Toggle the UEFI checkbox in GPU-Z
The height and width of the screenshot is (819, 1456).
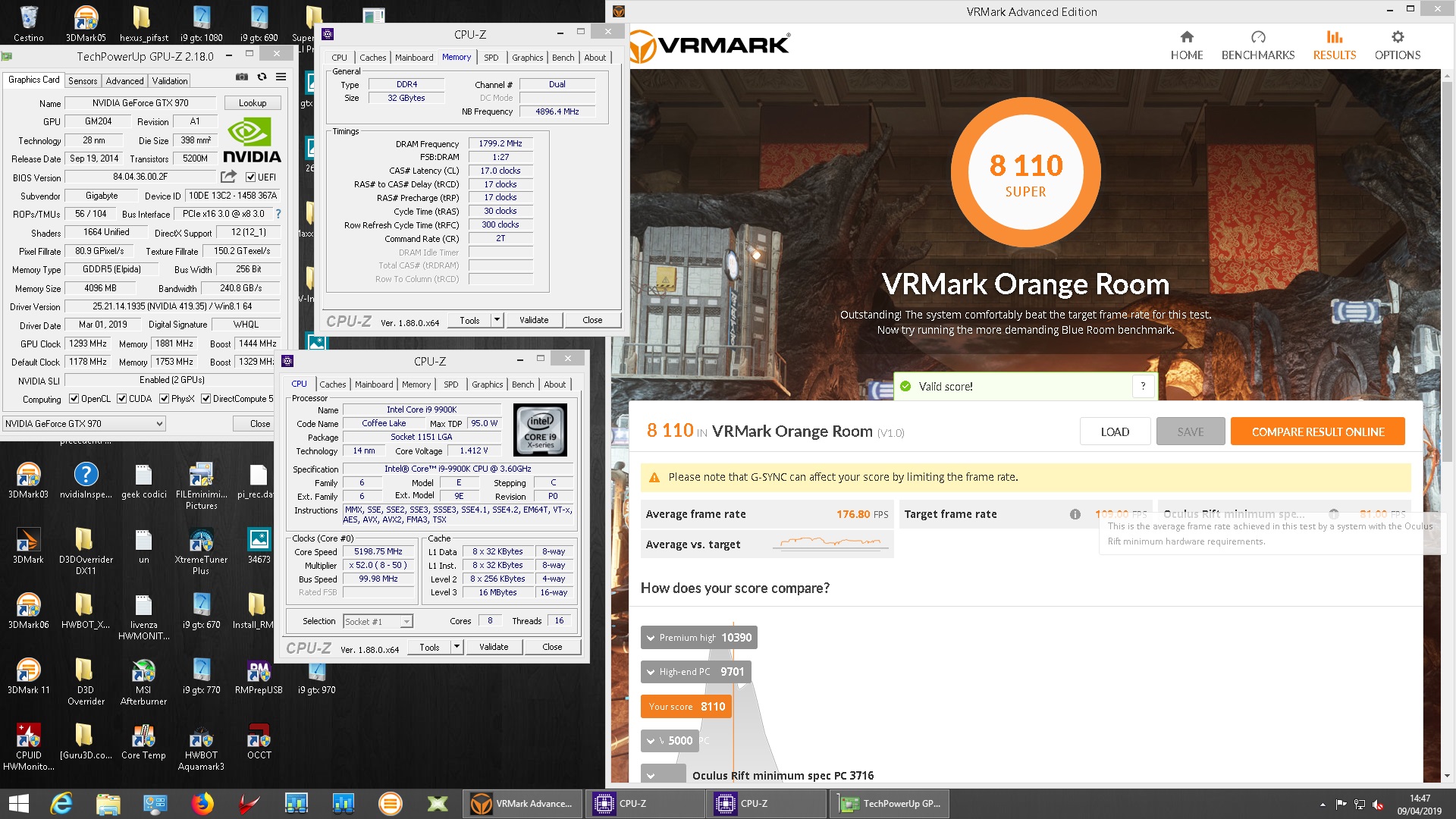250,177
